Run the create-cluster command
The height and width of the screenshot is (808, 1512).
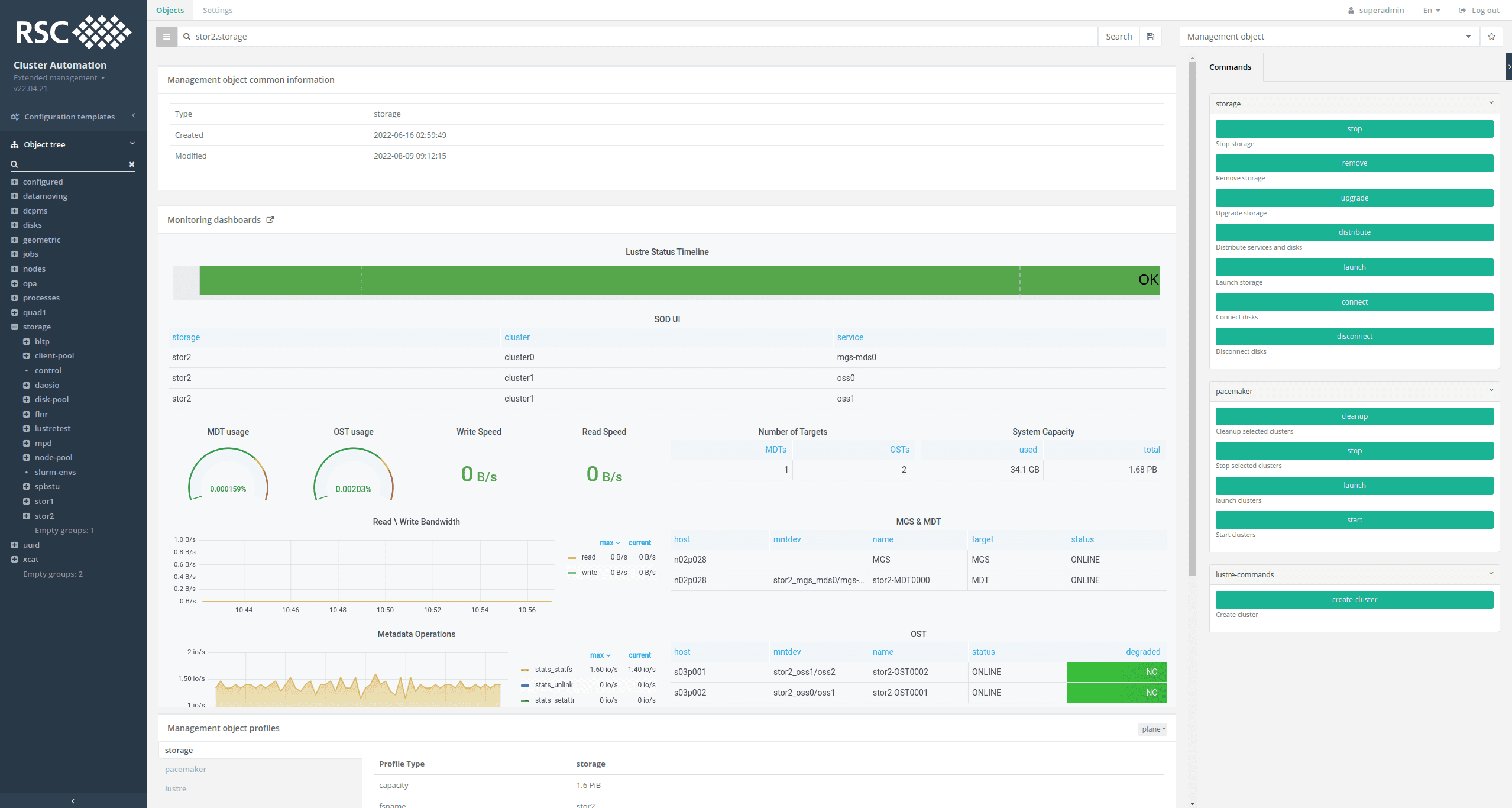click(1354, 599)
